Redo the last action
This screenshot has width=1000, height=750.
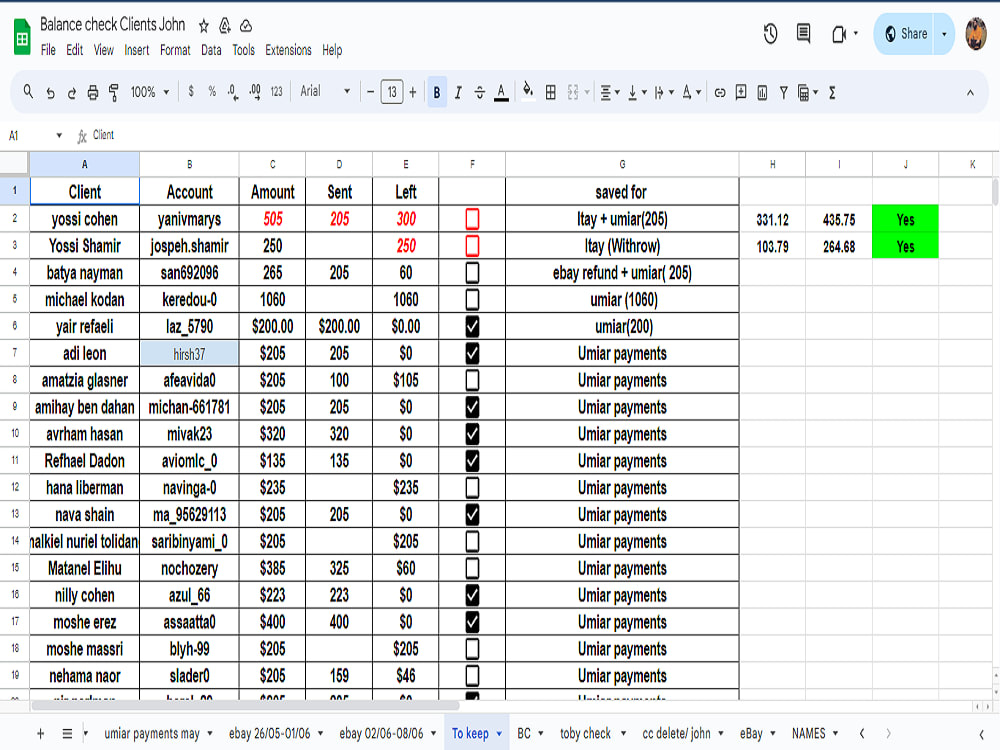[x=71, y=93]
